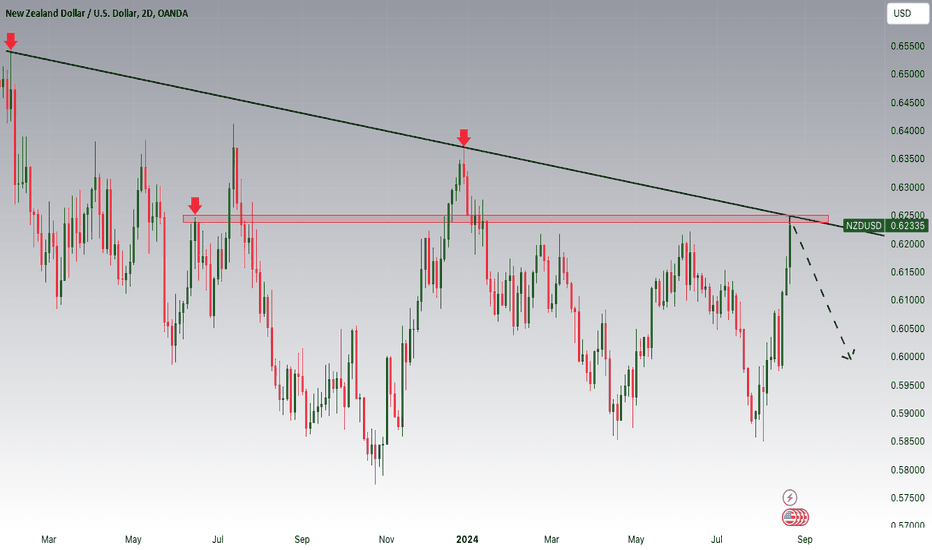Click the 0.59000 price axis label
The width and height of the screenshot is (932, 550).
coord(907,413)
